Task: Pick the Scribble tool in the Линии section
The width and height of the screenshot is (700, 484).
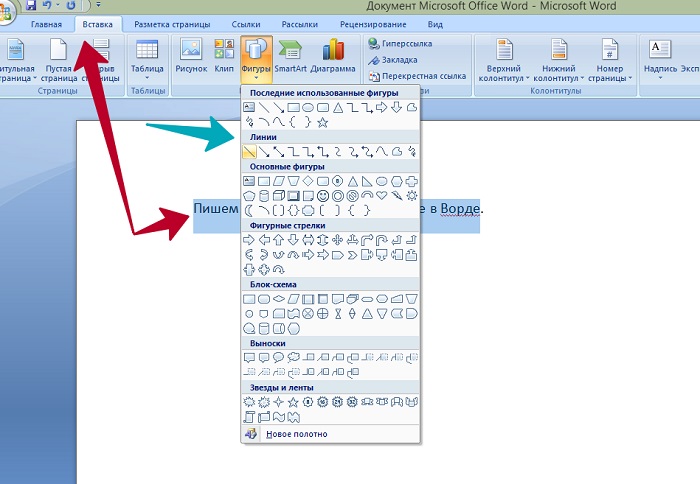Action: 412,152
